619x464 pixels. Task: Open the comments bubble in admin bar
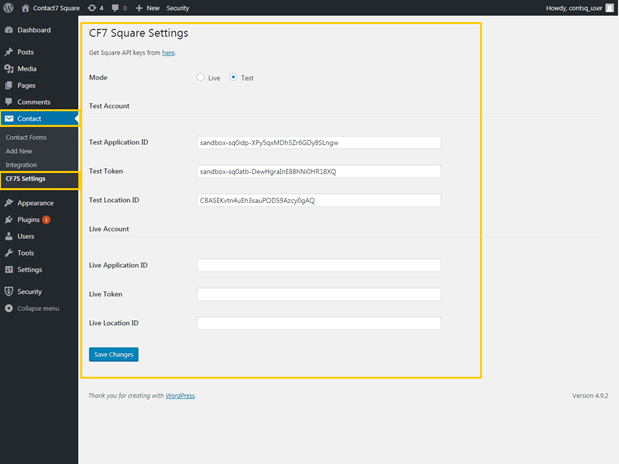(119, 8)
